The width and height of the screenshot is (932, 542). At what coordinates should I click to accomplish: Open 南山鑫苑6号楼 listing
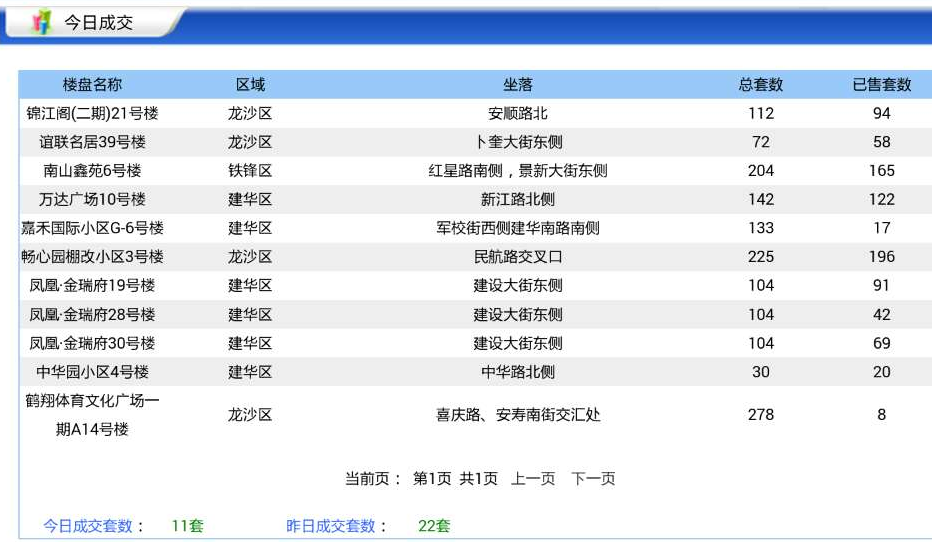coord(92,171)
